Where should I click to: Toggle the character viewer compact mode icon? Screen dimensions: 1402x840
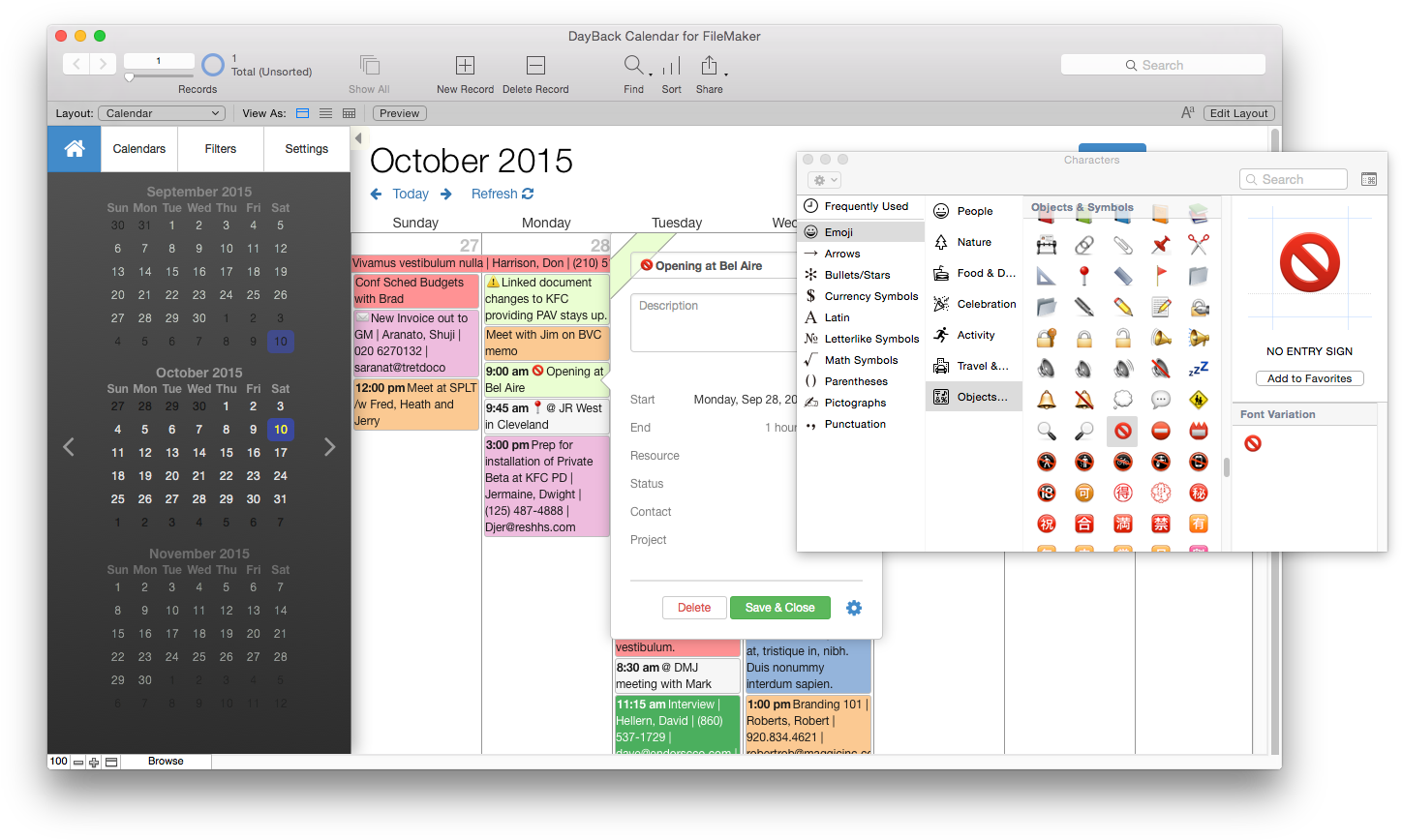pyautogui.click(x=1369, y=179)
